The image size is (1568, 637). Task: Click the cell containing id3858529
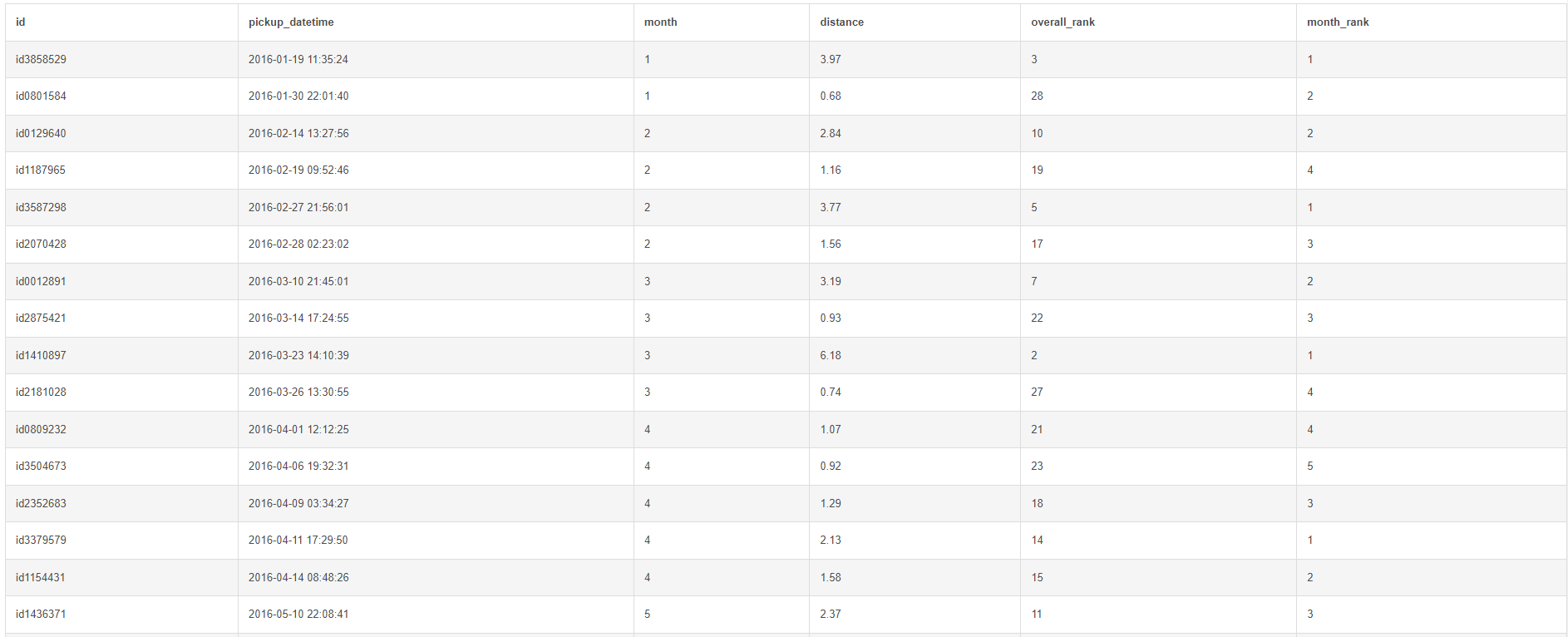coord(41,60)
